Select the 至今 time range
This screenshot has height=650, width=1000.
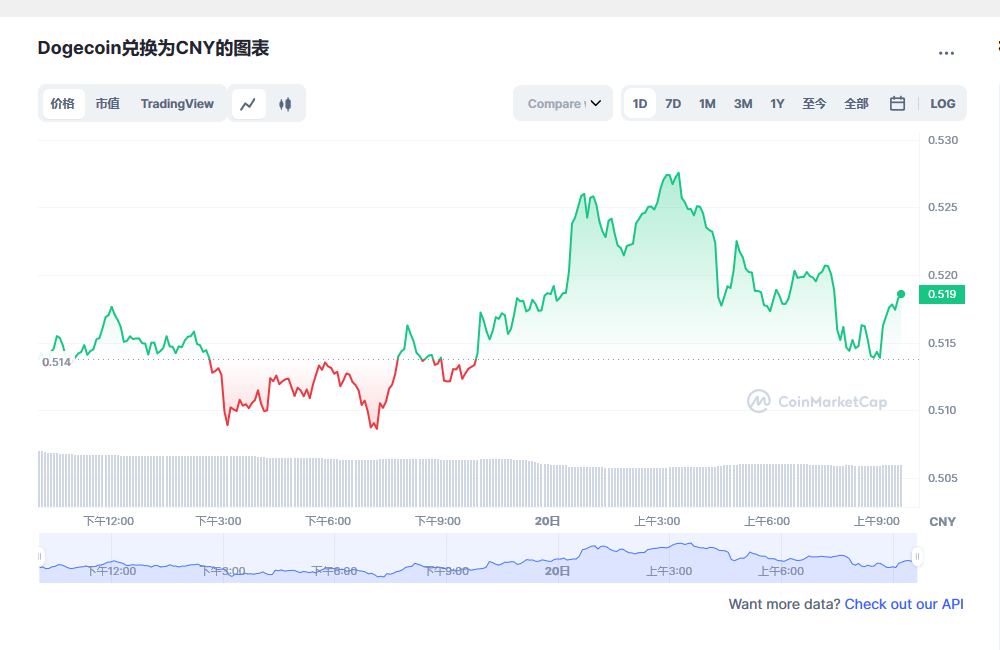[814, 104]
